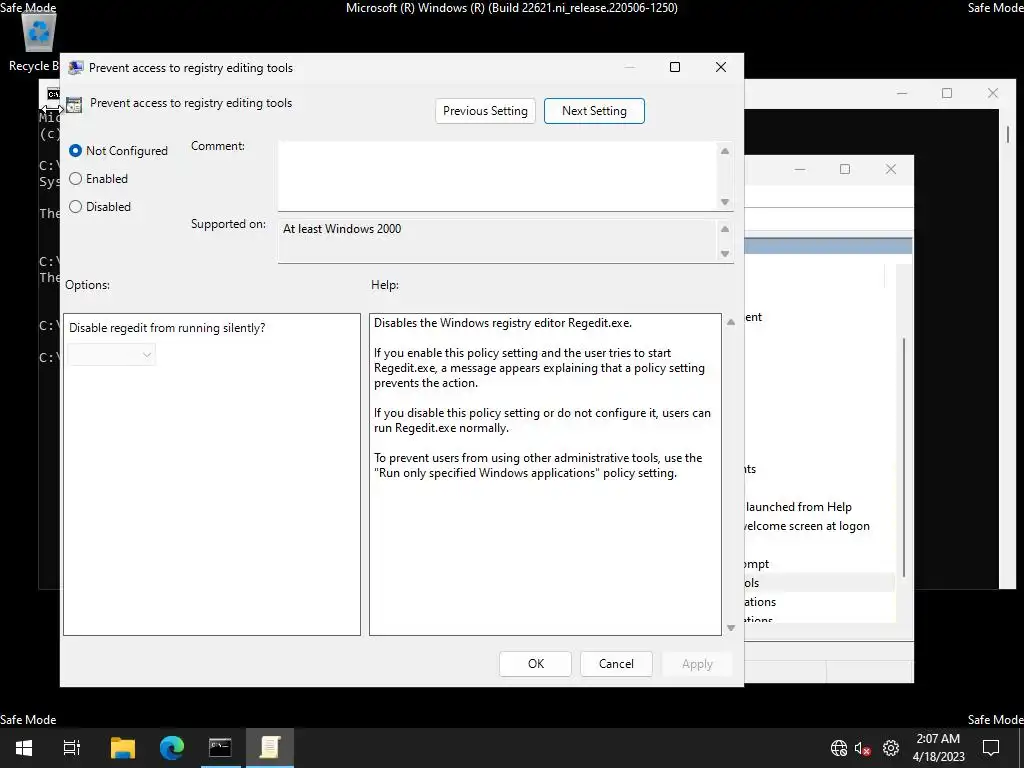Open Task View on the taskbar
The height and width of the screenshot is (768, 1024).
[x=72, y=747]
